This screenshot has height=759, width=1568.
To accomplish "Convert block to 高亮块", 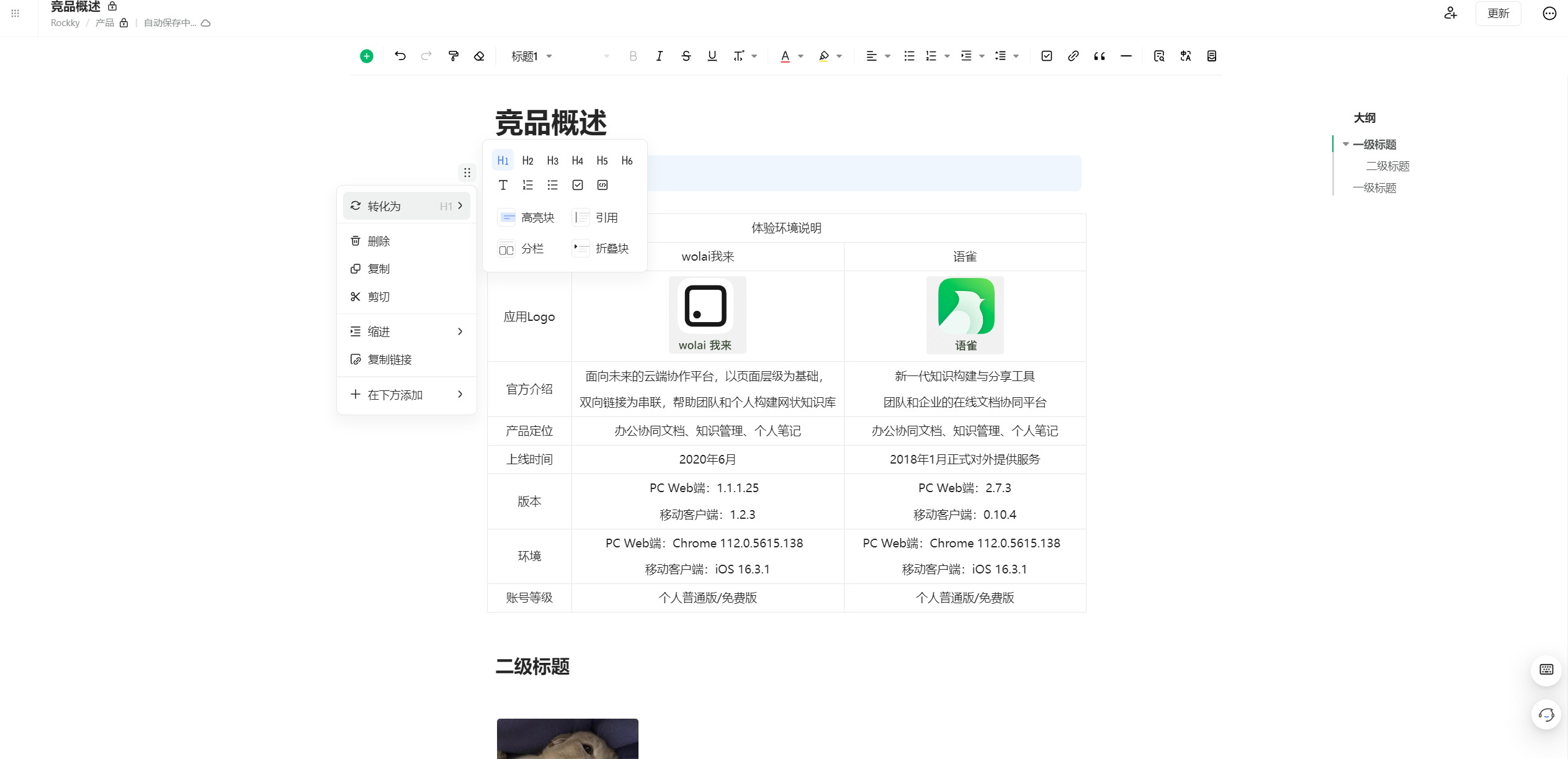I will coord(526,217).
